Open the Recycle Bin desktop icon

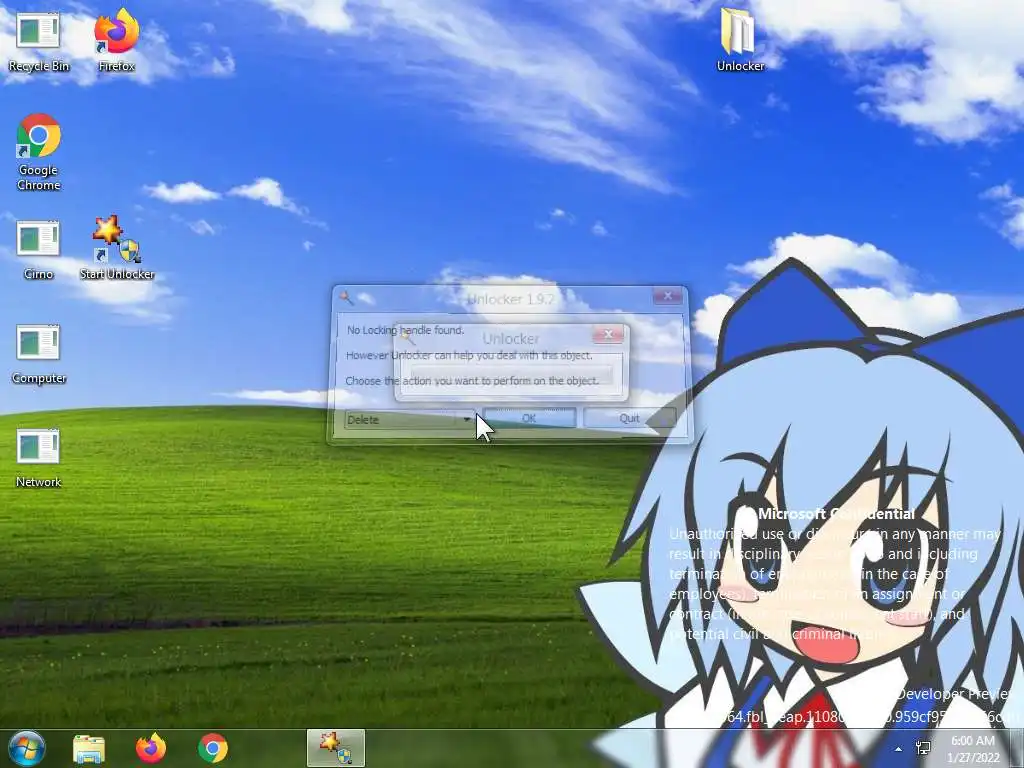tap(38, 41)
